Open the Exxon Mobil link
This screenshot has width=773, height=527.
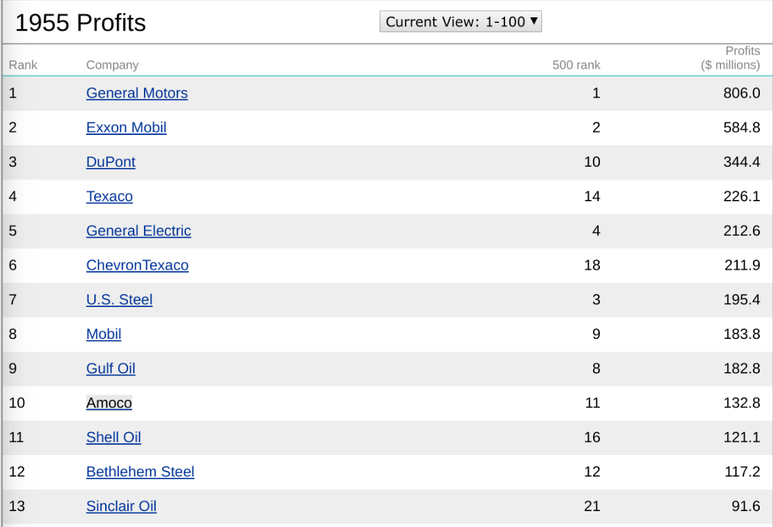click(126, 128)
